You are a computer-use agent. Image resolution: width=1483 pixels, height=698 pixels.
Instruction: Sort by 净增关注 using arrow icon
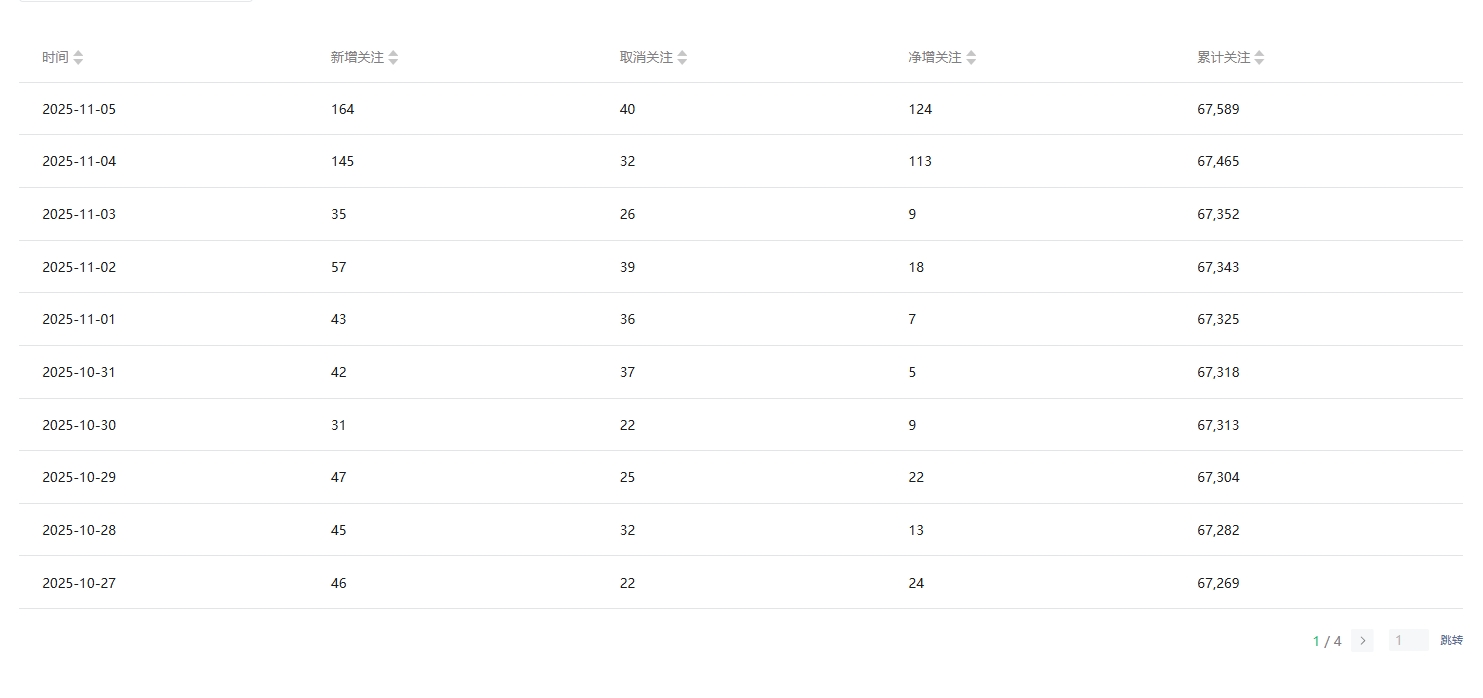point(971,58)
